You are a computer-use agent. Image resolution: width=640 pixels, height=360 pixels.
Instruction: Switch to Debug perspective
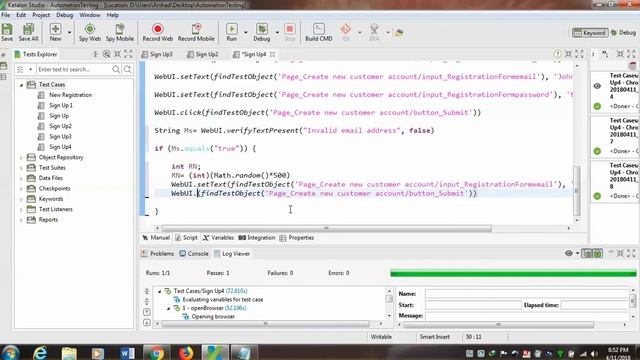pos(623,33)
